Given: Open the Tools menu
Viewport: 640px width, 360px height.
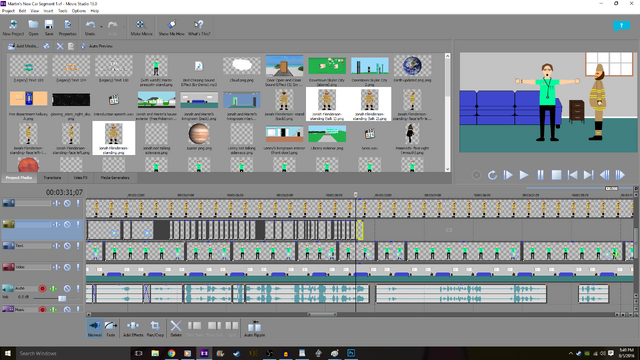Looking at the screenshot, I should [62, 11].
